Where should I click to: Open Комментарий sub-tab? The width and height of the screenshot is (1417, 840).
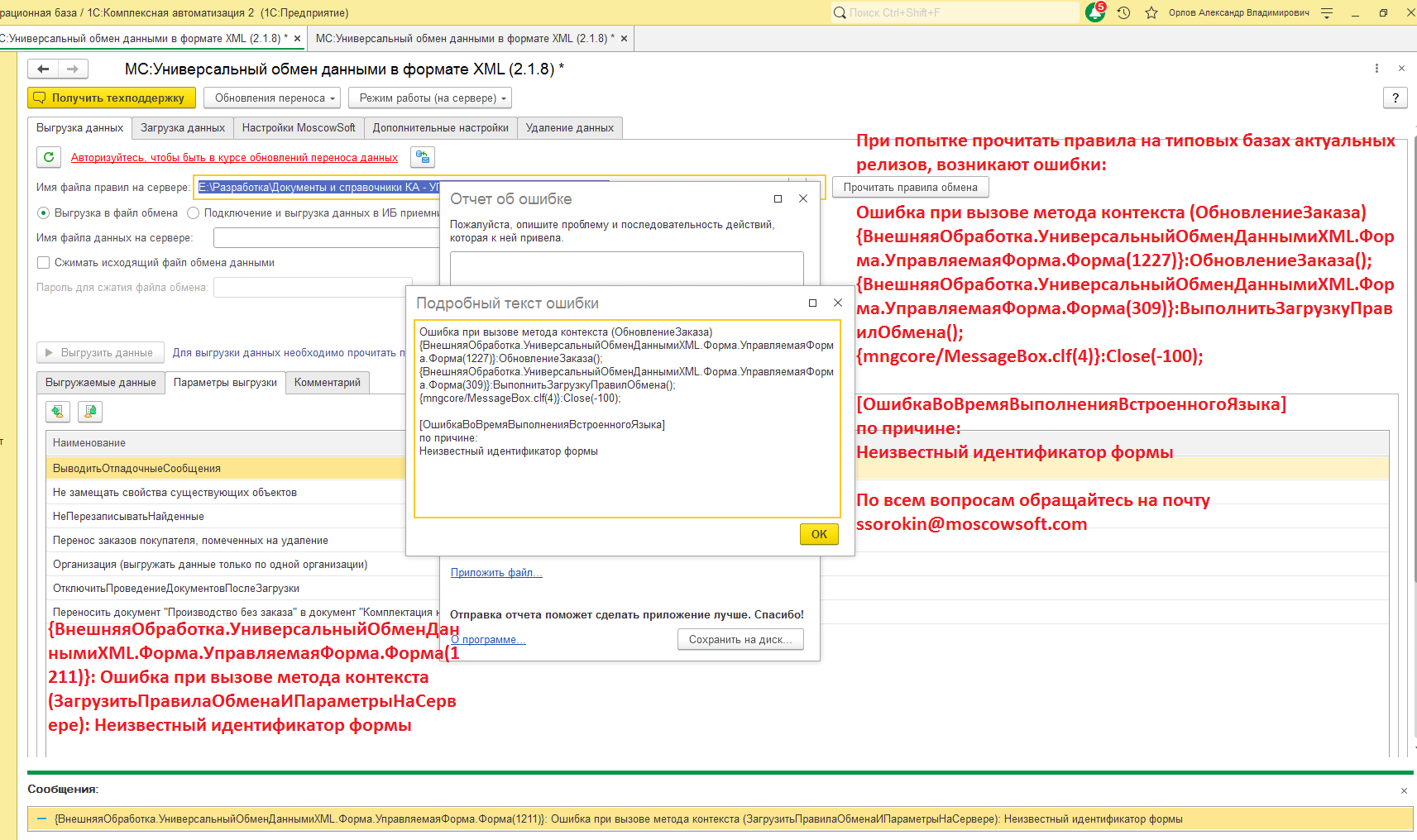tap(328, 383)
